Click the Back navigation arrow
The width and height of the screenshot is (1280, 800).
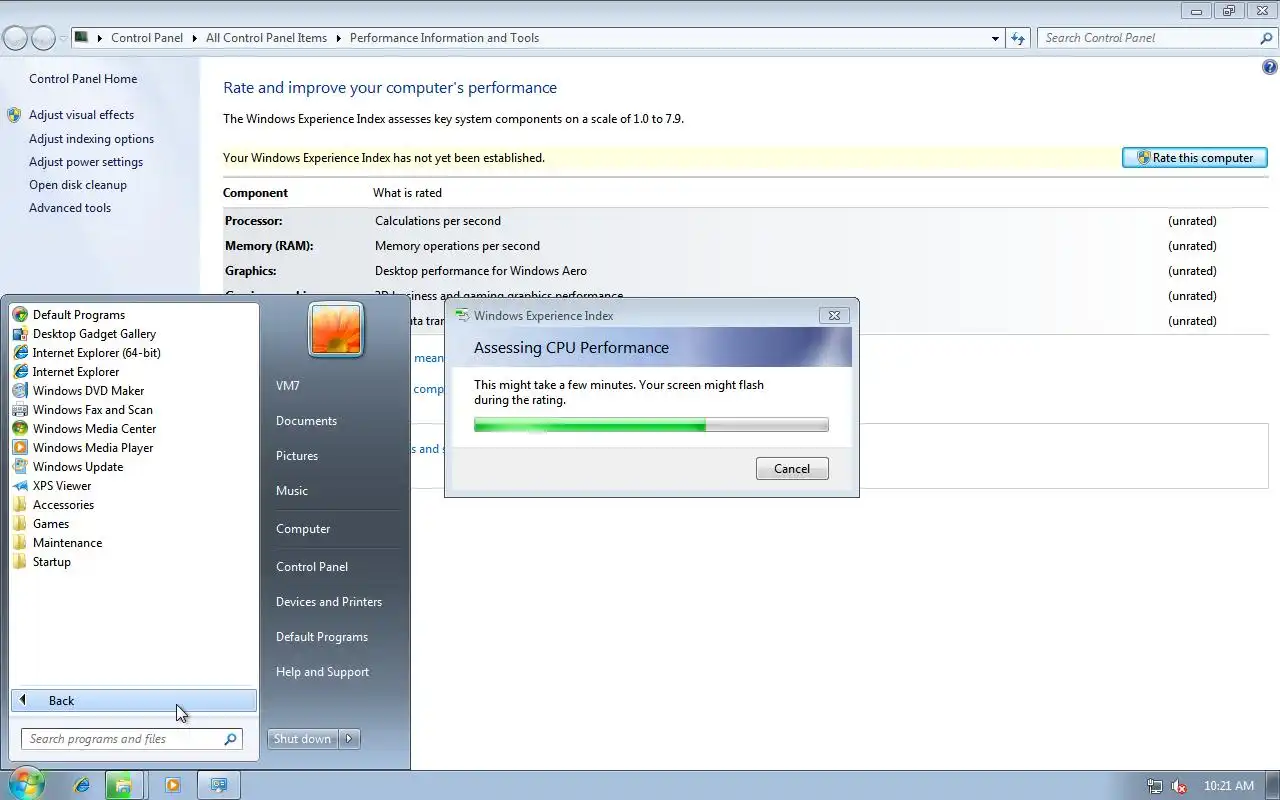pos(15,39)
